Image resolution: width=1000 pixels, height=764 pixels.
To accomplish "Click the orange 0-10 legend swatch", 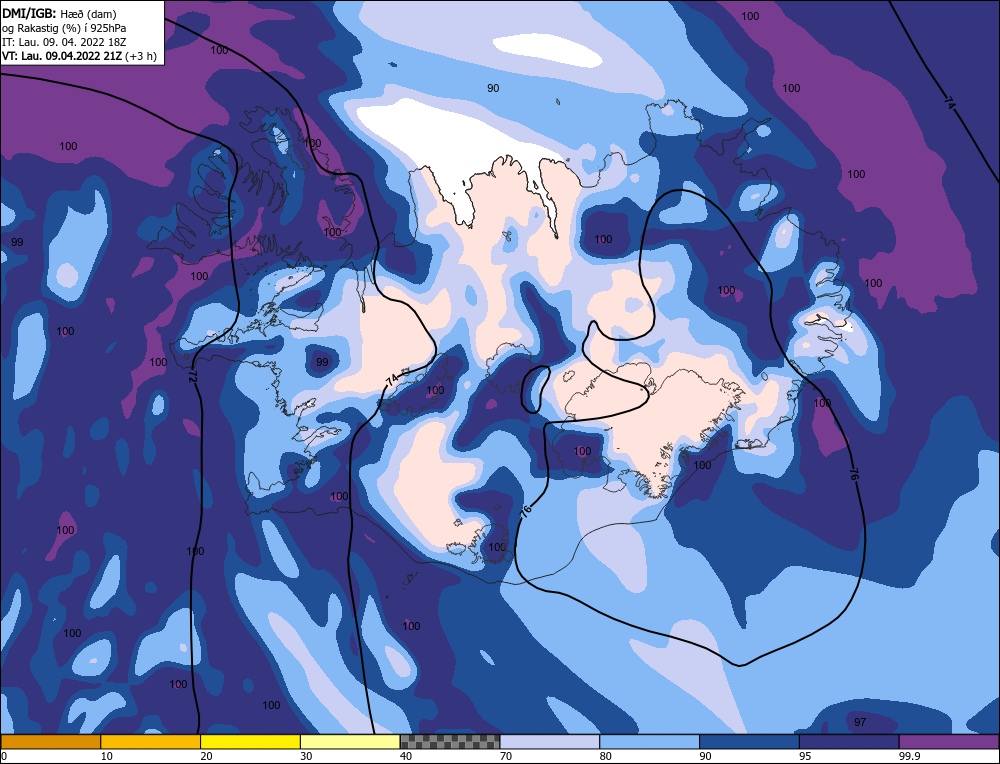I will 50,742.
